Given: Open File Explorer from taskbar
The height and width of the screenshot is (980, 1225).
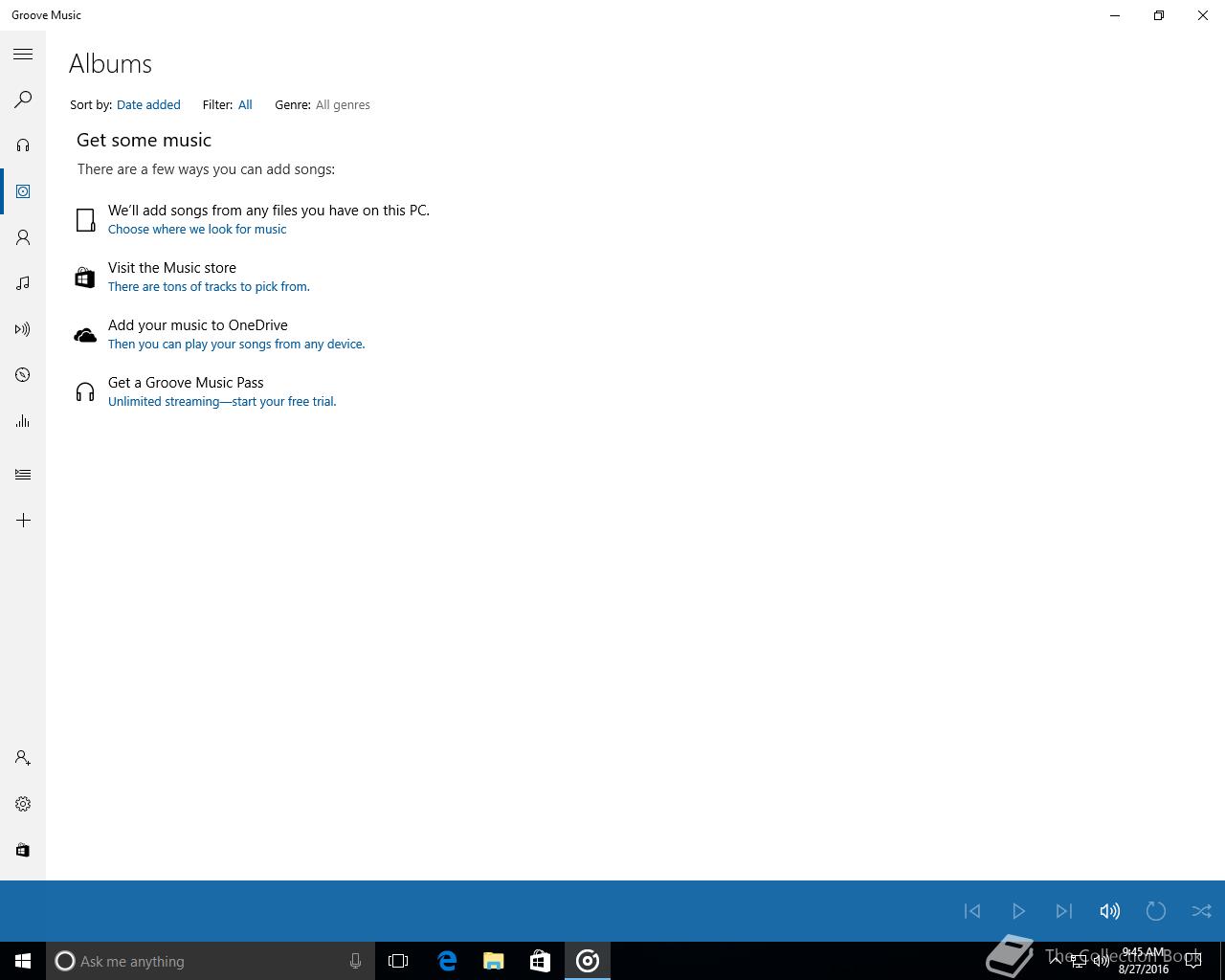Looking at the screenshot, I should tap(494, 961).
